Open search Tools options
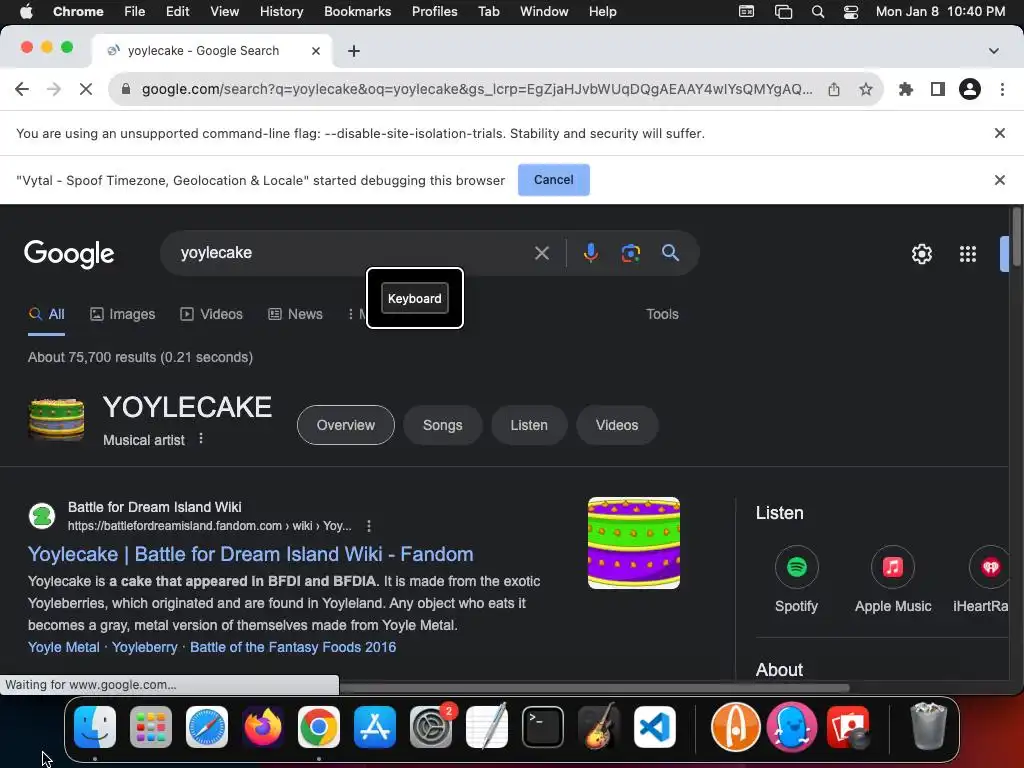This screenshot has height=768, width=1024. tap(662, 314)
